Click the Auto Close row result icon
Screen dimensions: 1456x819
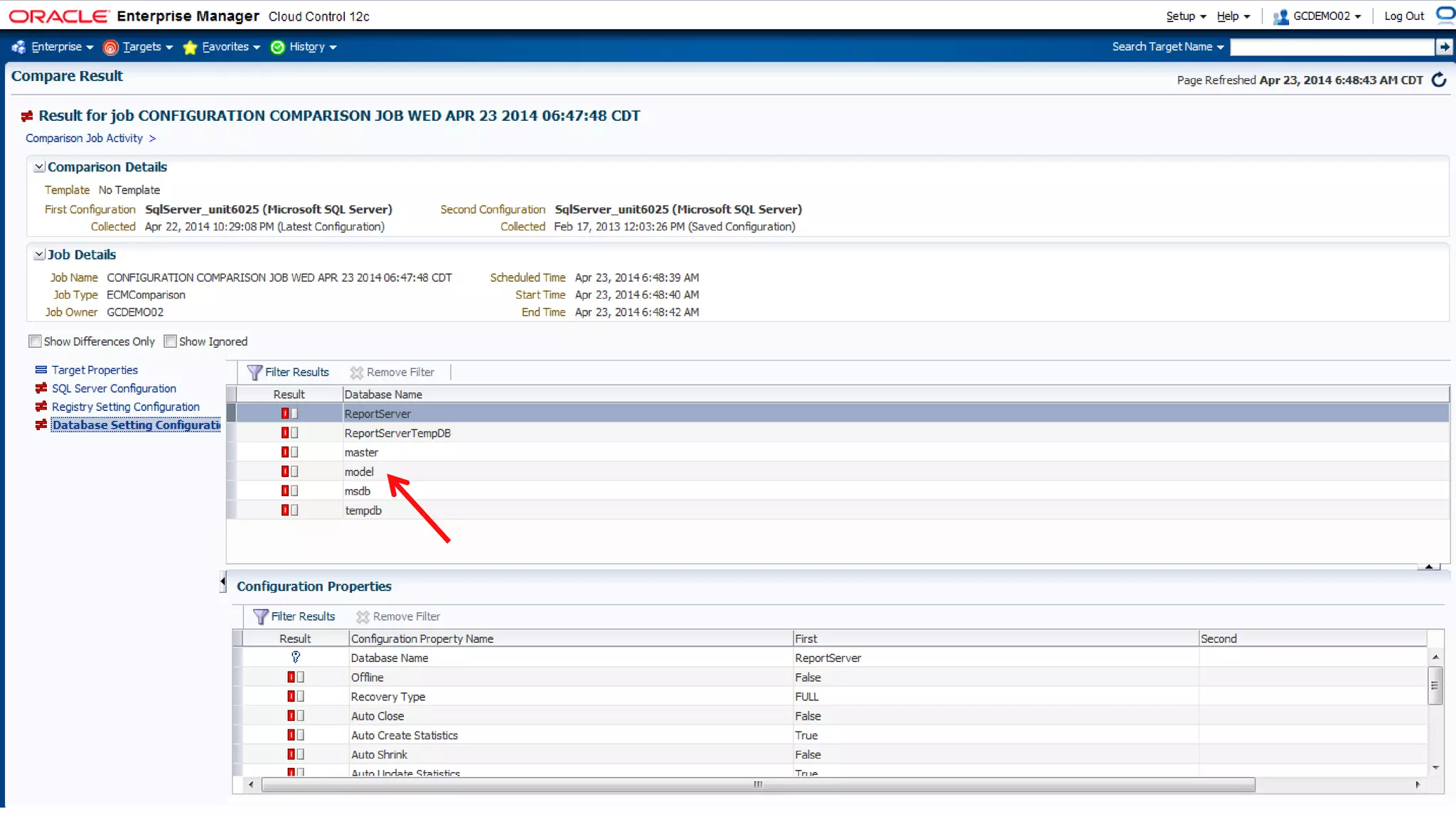point(296,716)
